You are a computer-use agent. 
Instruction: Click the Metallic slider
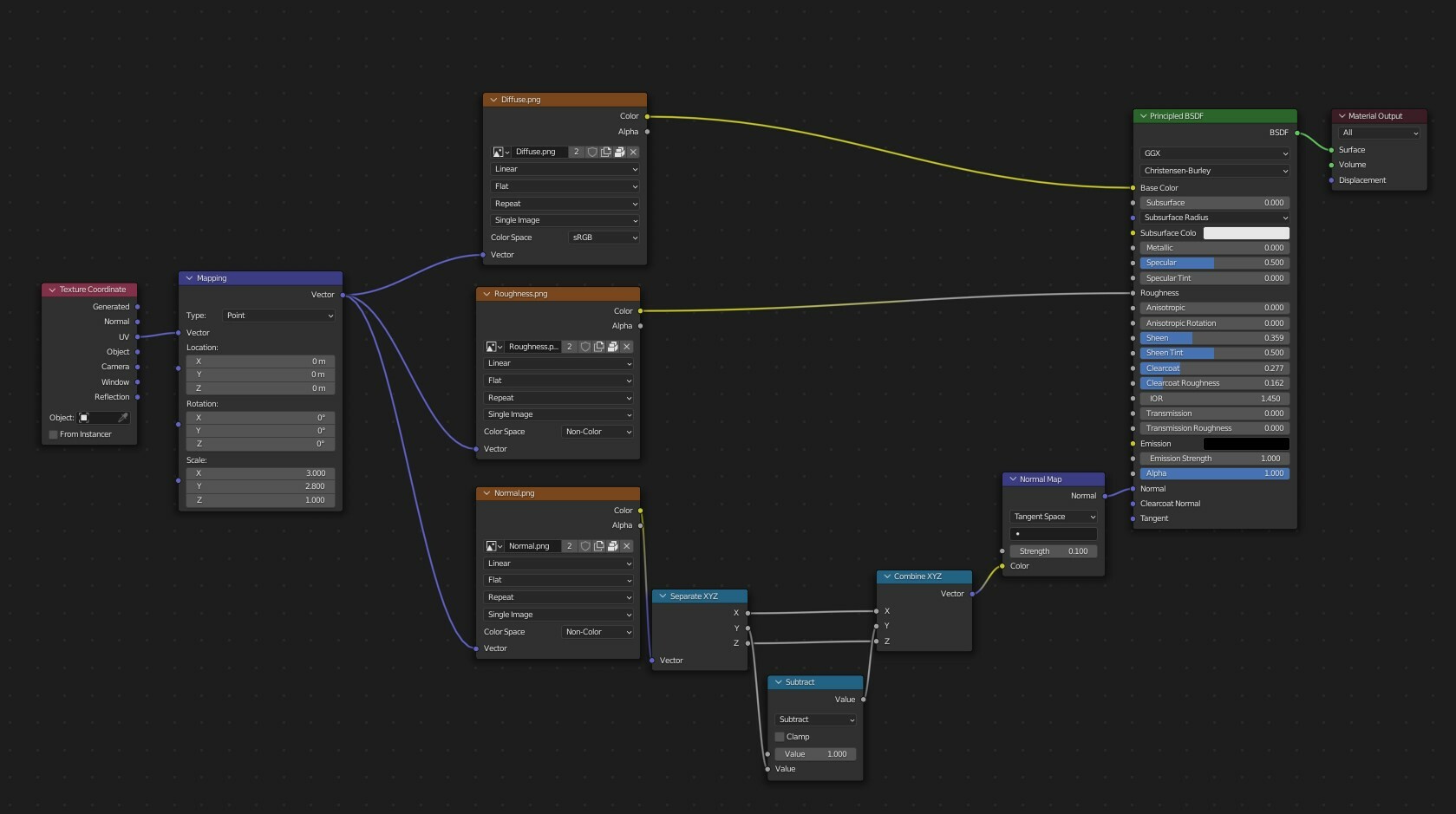(1215, 248)
